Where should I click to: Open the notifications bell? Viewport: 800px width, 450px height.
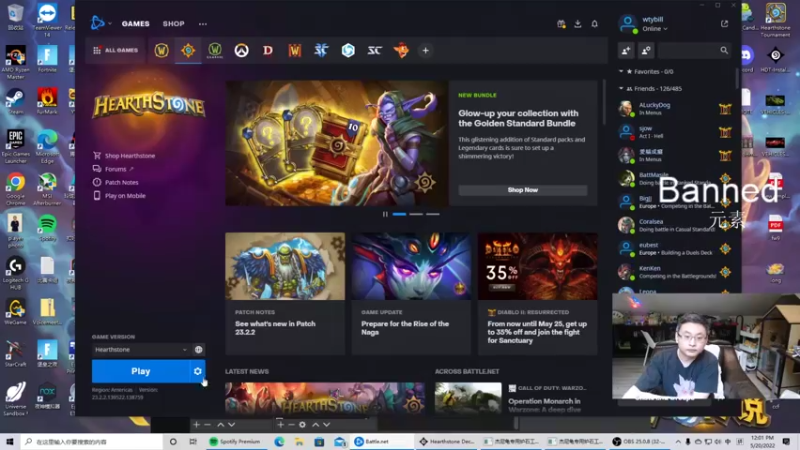(x=594, y=23)
